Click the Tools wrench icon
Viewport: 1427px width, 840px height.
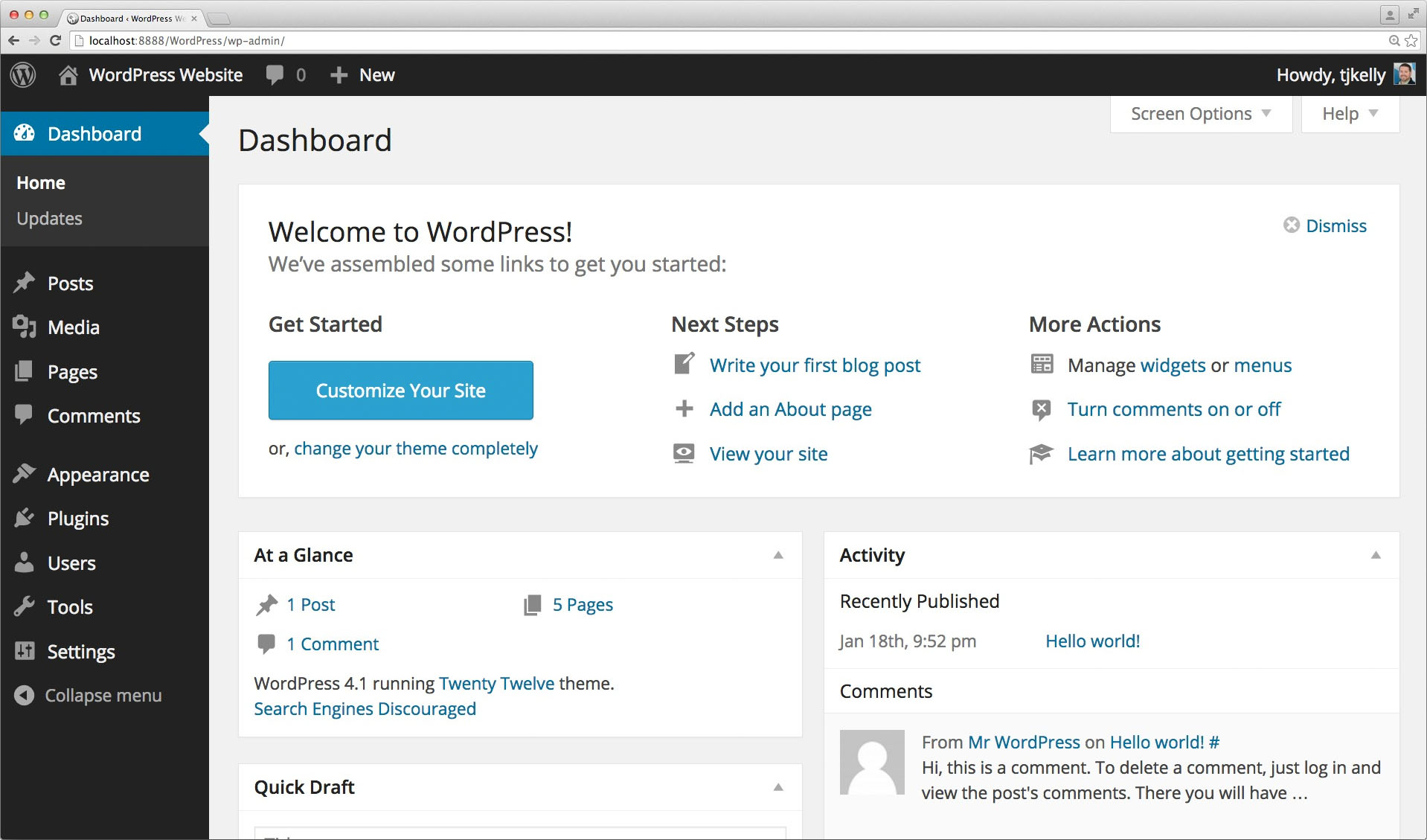[25, 606]
